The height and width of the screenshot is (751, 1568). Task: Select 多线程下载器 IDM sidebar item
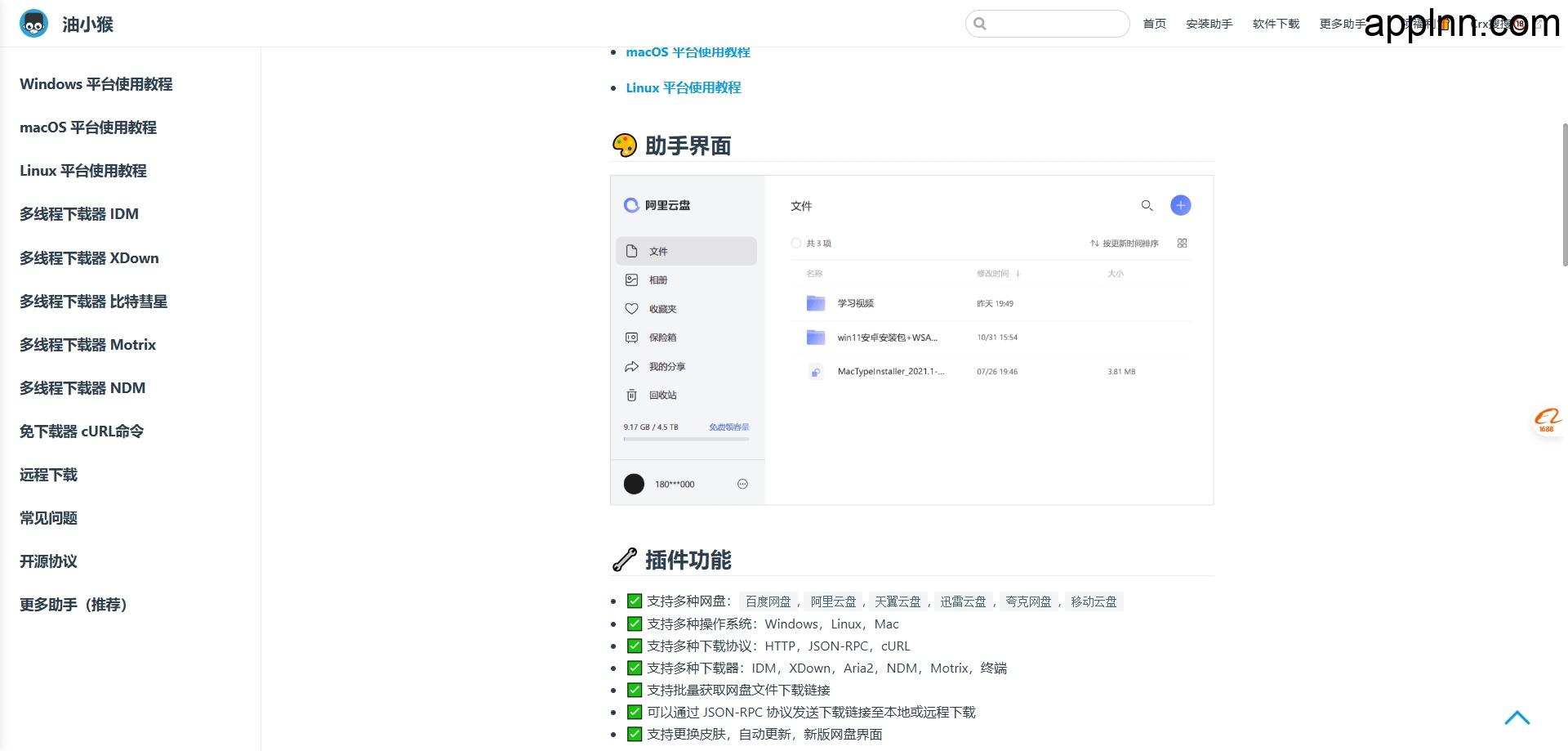click(79, 214)
